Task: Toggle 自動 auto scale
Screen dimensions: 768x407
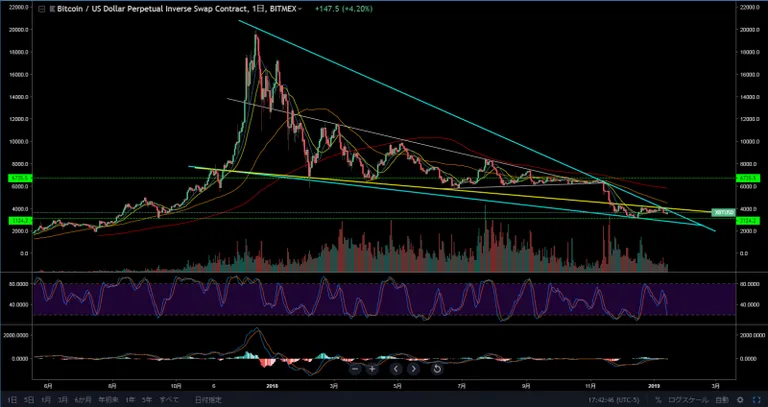Action: click(x=722, y=400)
